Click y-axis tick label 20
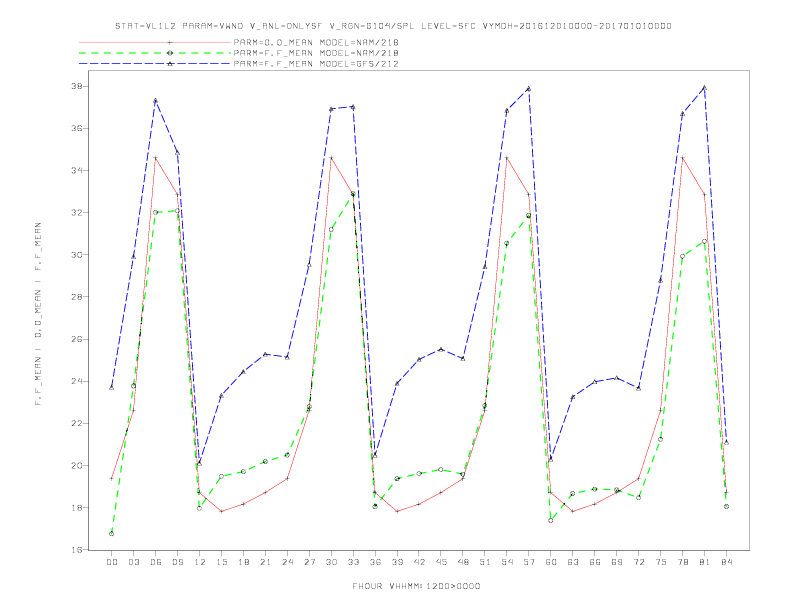The height and width of the screenshot is (612, 792). (x=76, y=466)
